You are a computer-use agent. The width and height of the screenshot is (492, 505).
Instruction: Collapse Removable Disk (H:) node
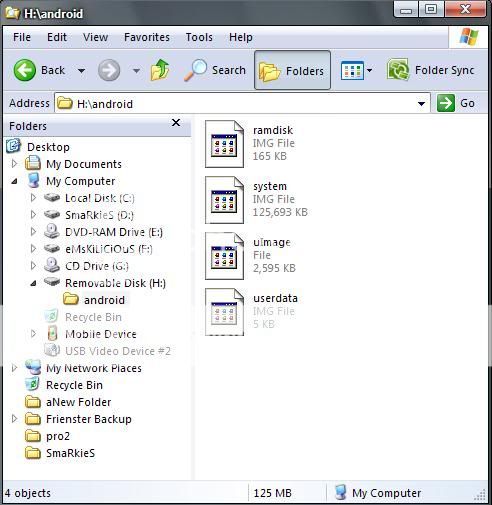tap(33, 283)
